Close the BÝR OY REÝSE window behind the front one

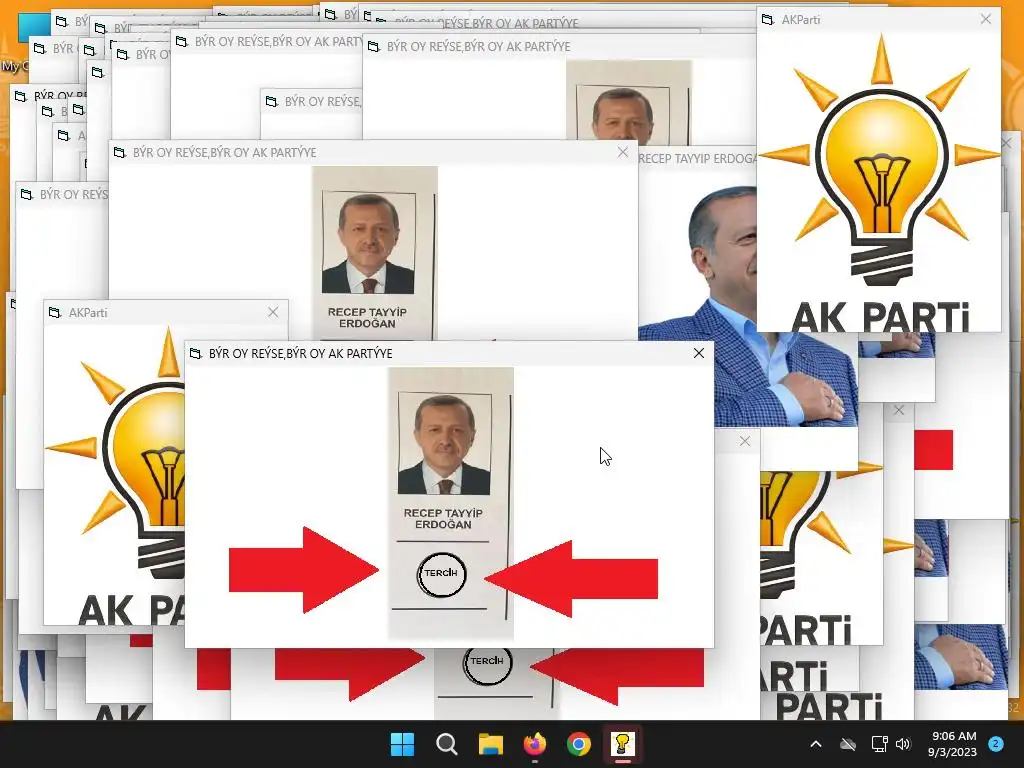[x=622, y=152]
